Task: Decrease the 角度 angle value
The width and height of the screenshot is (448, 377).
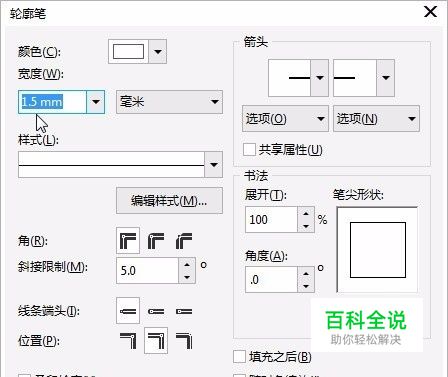Action: tap(306, 286)
